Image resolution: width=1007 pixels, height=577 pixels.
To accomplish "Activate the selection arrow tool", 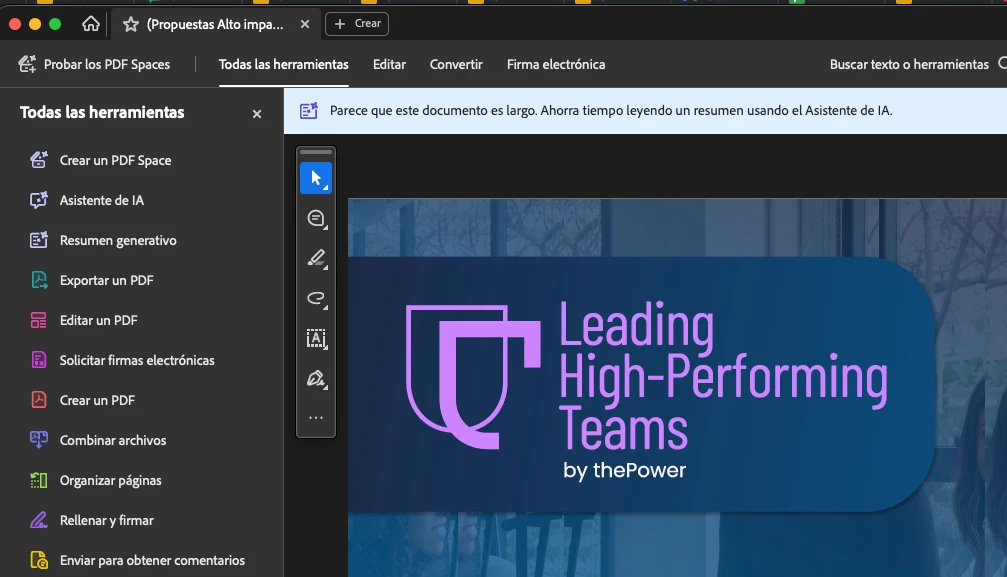I will pos(316,178).
